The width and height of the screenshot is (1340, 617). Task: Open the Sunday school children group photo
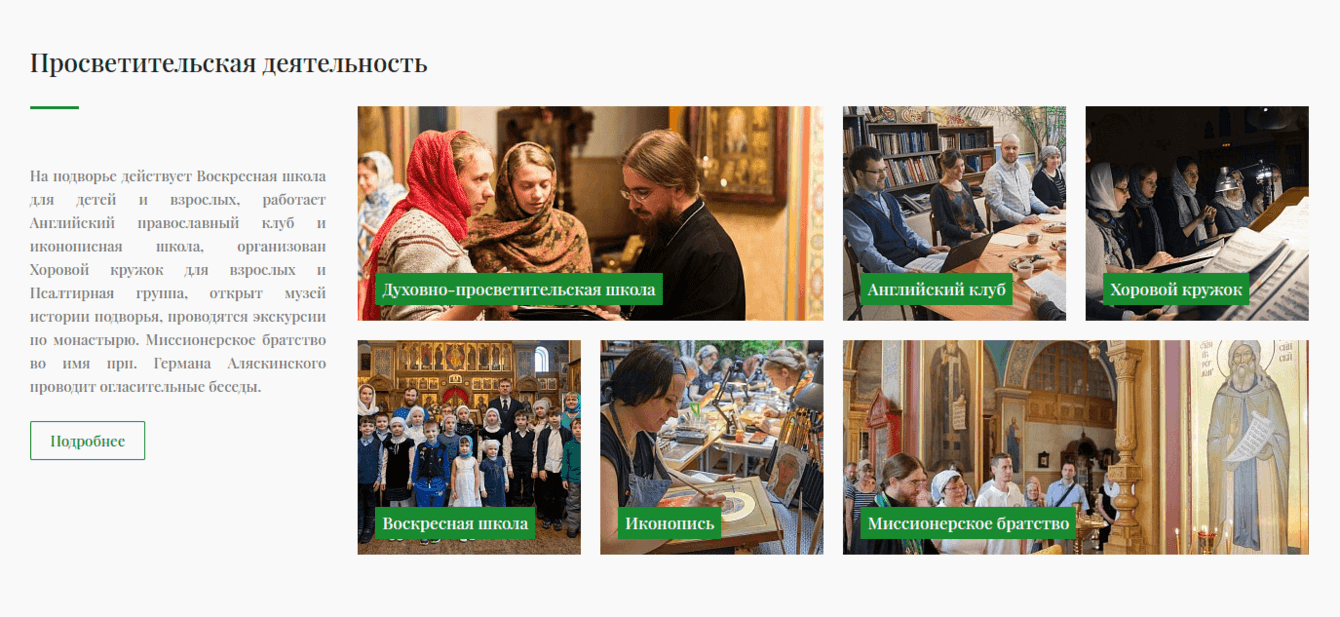[x=469, y=447]
